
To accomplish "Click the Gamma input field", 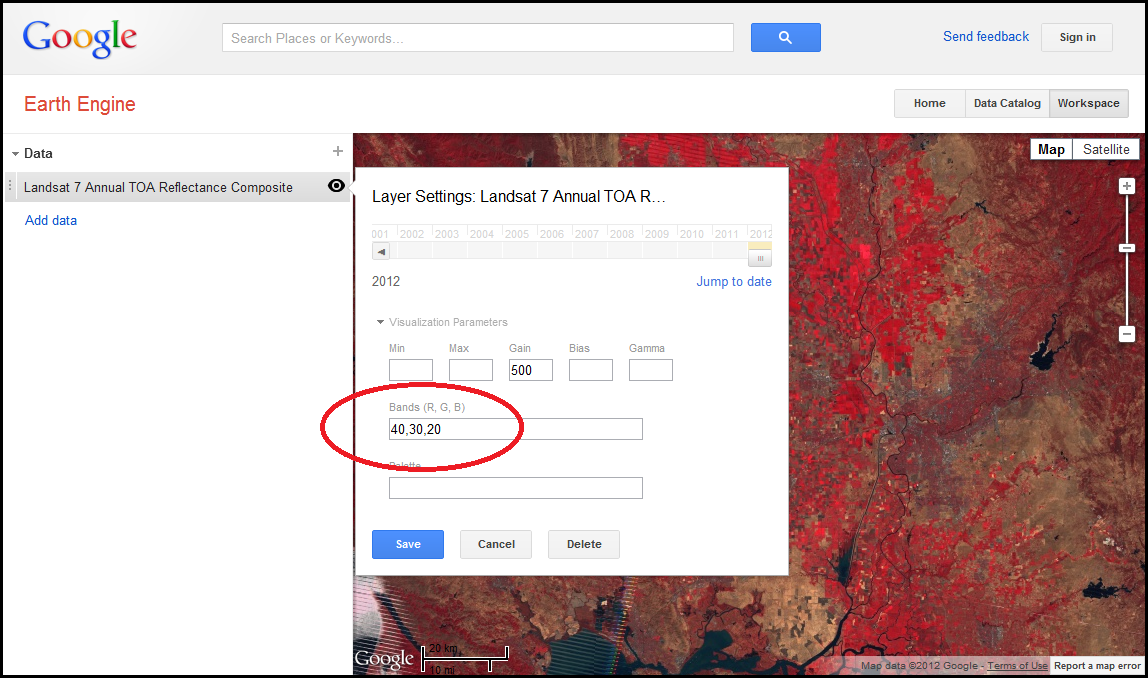I will (651, 370).
